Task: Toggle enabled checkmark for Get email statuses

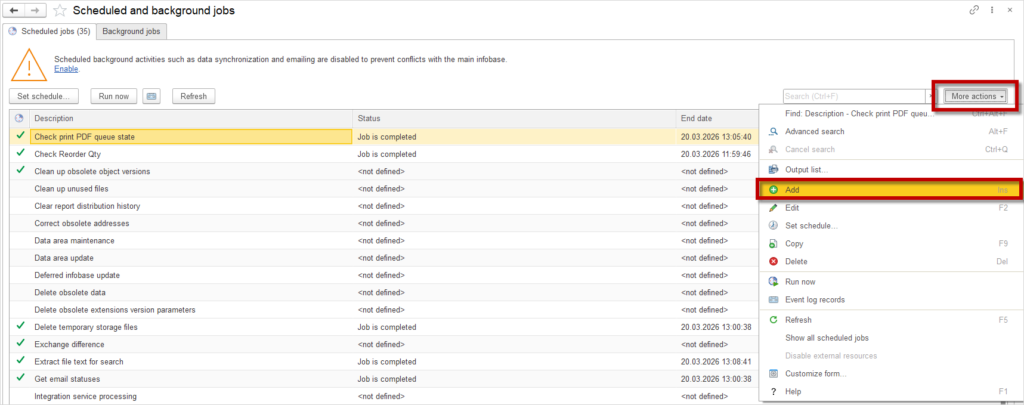Action: (x=20, y=378)
